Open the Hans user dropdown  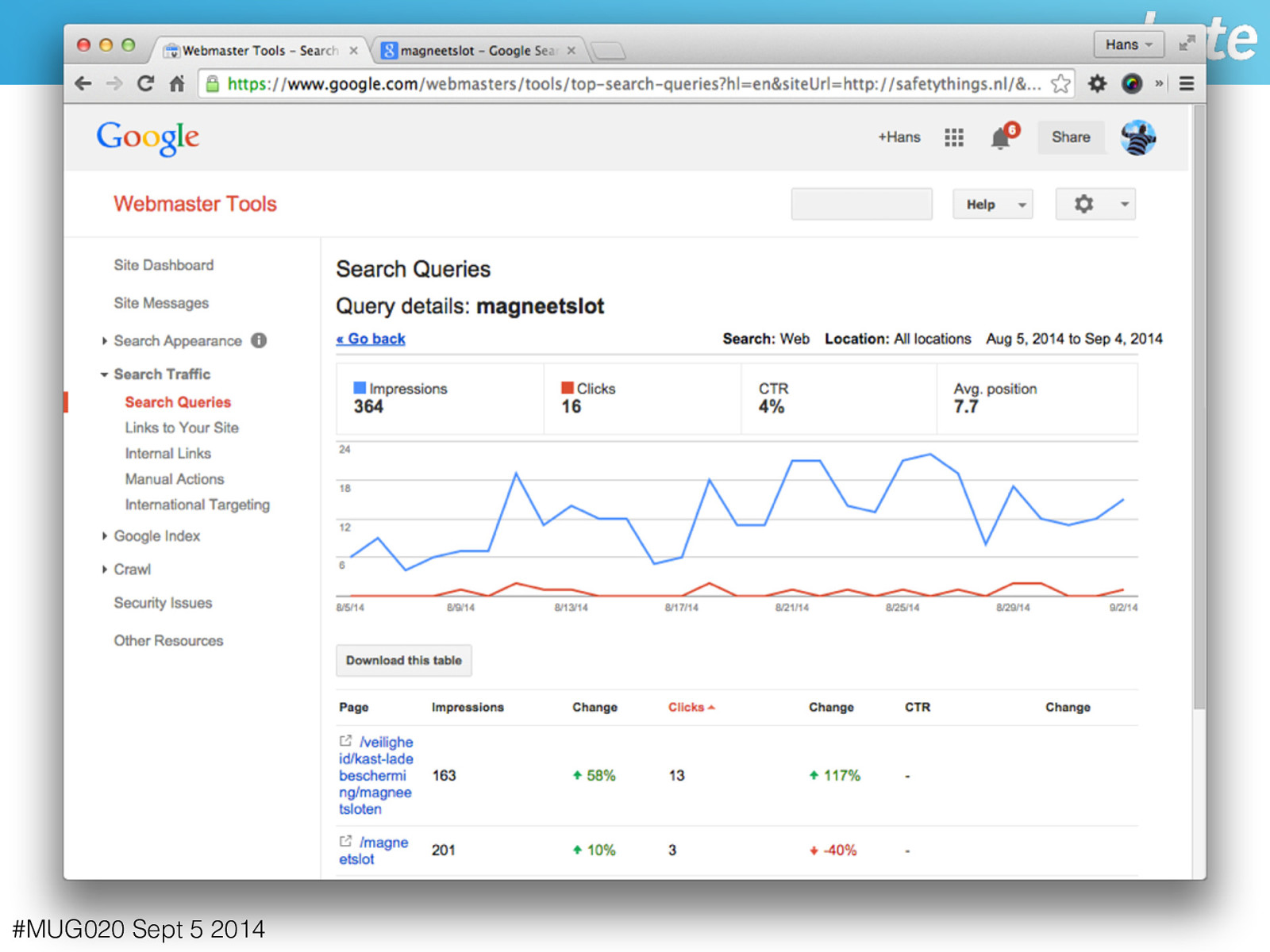[1129, 44]
